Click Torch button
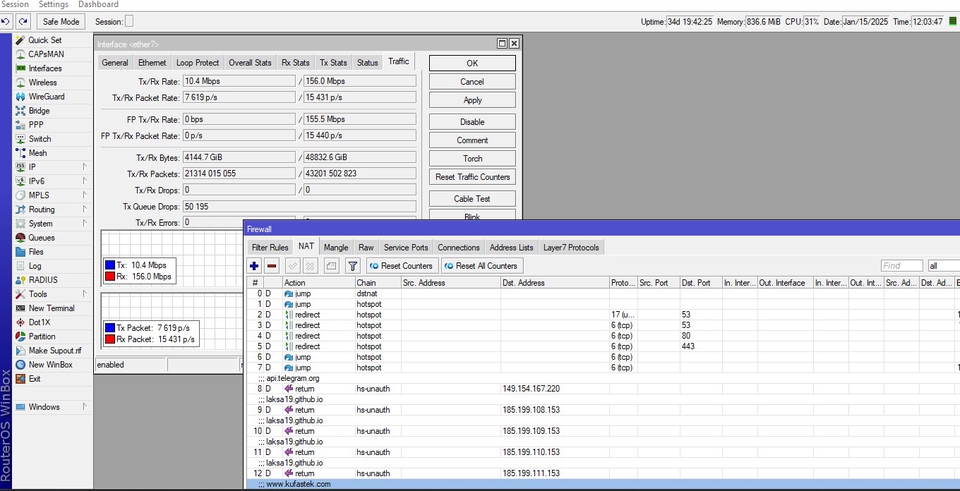This screenshot has width=960, height=491. (x=472, y=159)
